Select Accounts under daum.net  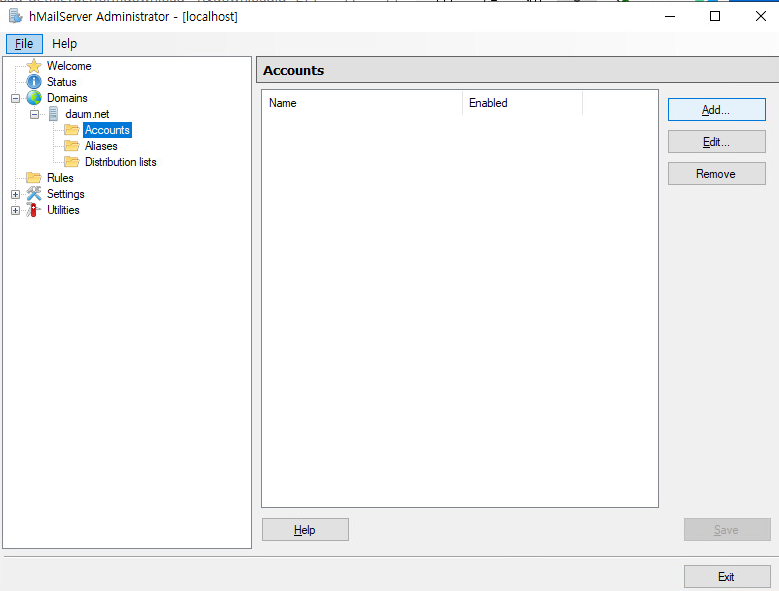(x=107, y=130)
